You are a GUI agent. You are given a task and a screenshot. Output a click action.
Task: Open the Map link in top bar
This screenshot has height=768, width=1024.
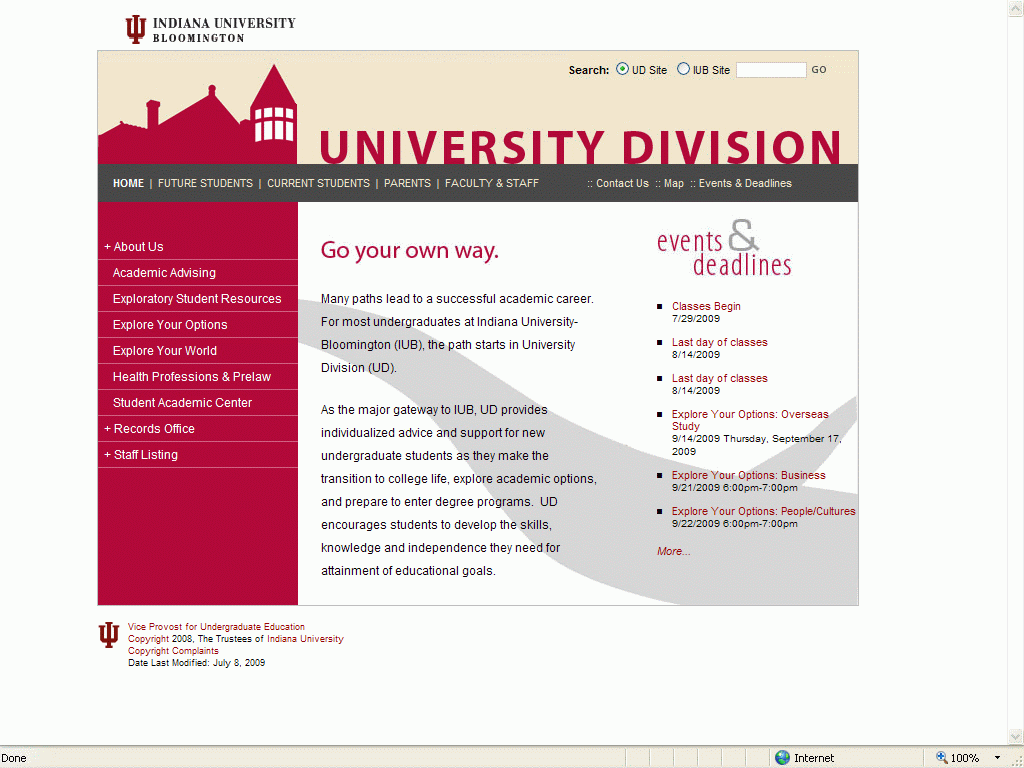[x=673, y=184]
